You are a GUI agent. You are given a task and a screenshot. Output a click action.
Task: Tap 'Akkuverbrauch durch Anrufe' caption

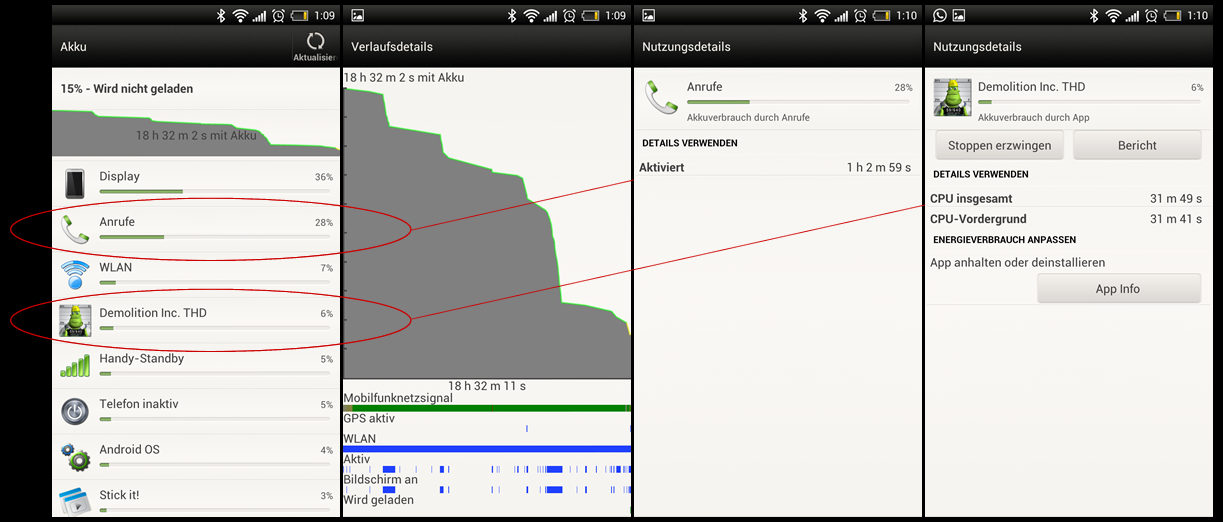[748, 118]
